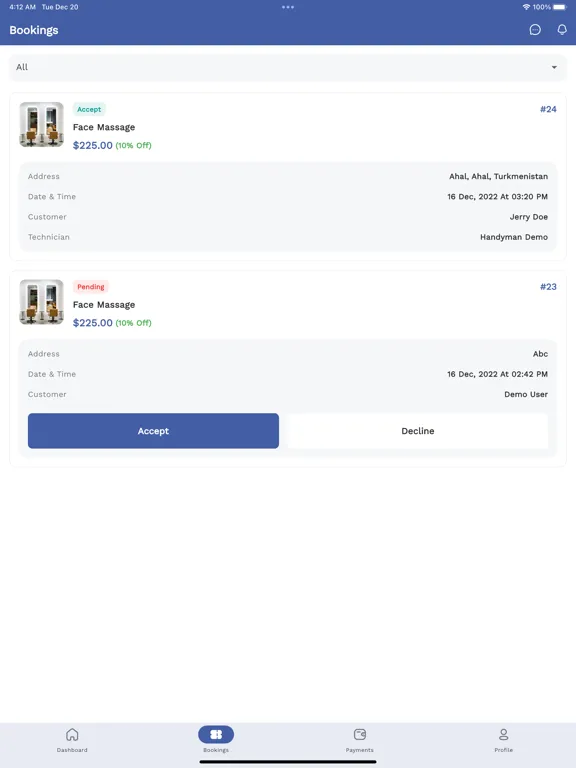This screenshot has width=576, height=768.
Task: Open the notifications bell
Action: (x=562, y=30)
